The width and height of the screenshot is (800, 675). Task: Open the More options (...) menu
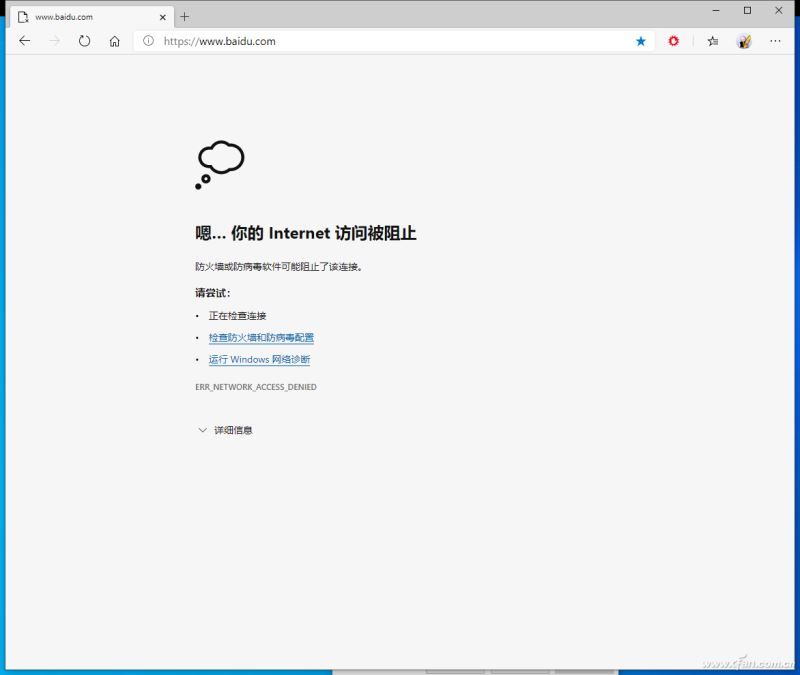[776, 41]
